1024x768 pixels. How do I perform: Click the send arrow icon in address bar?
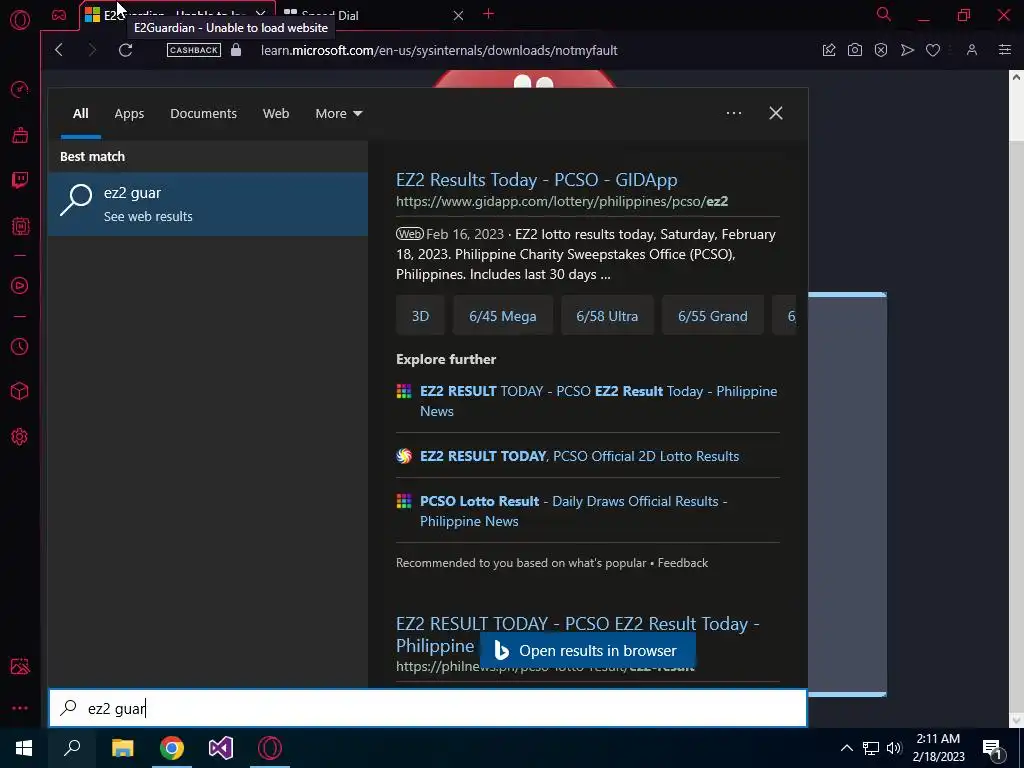click(907, 50)
